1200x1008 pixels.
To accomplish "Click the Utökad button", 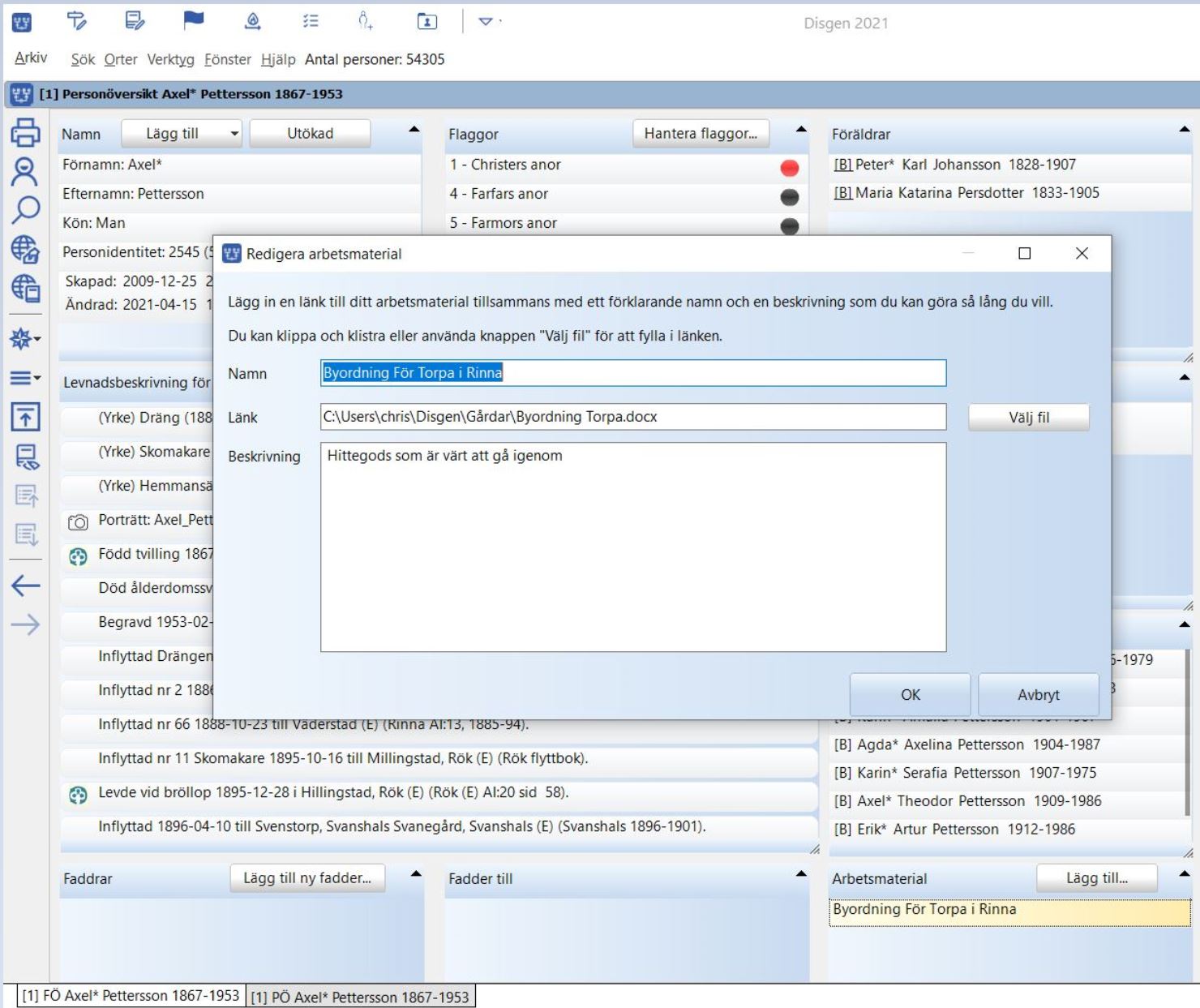I will pos(310,134).
